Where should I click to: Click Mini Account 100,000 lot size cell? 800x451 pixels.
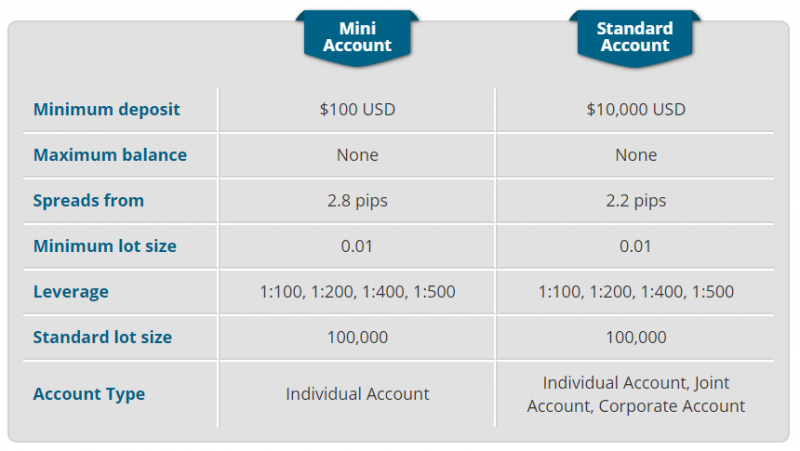coord(357,337)
